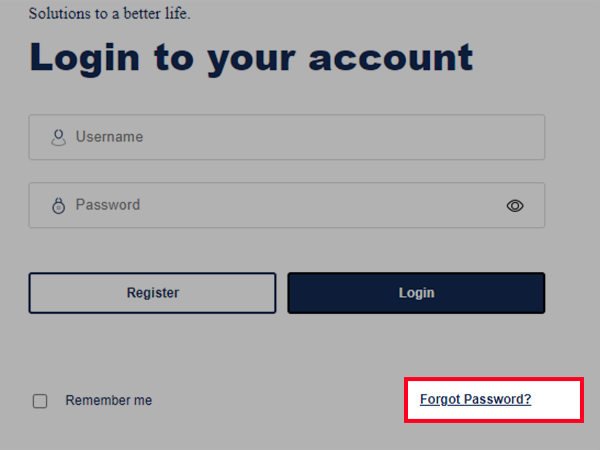Click the padlock icon in Password field
The height and width of the screenshot is (450, 600).
tap(59, 205)
